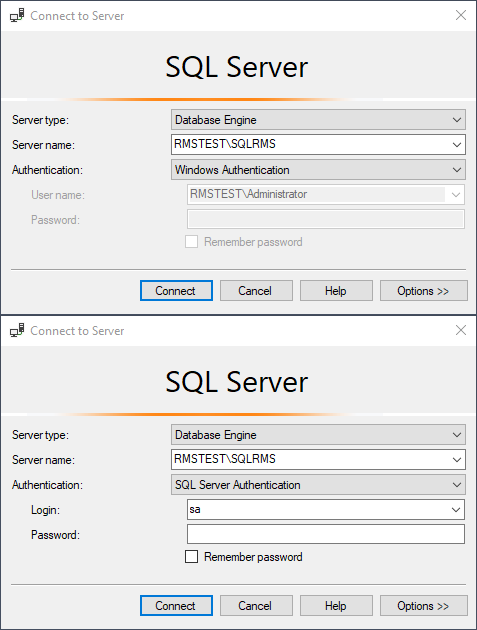Open Login dropdown arrow next to sa

click(456, 510)
